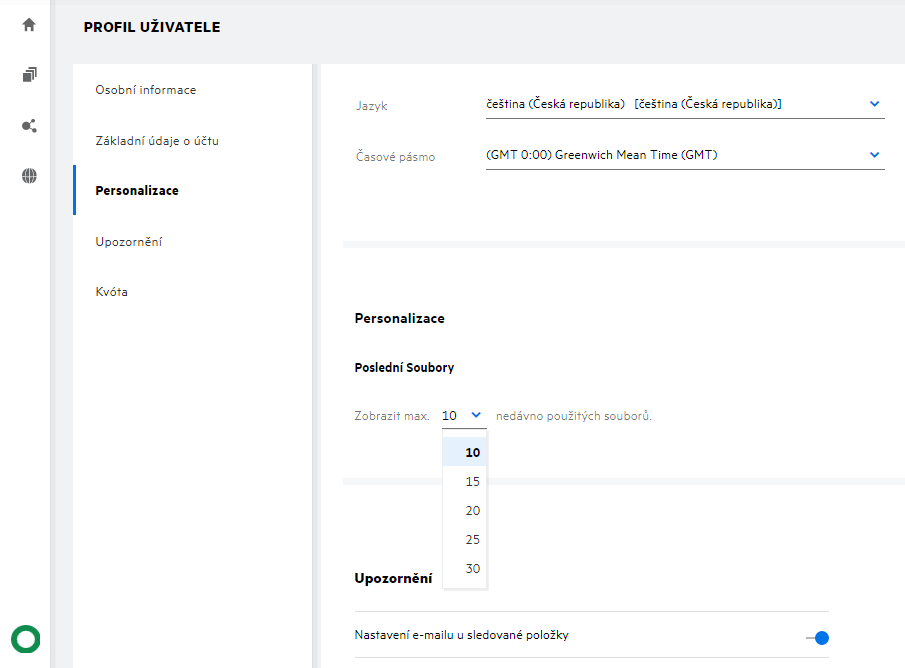This screenshot has width=905, height=668.
Task: Open Základní údaje o účtu section
Action: [157, 141]
